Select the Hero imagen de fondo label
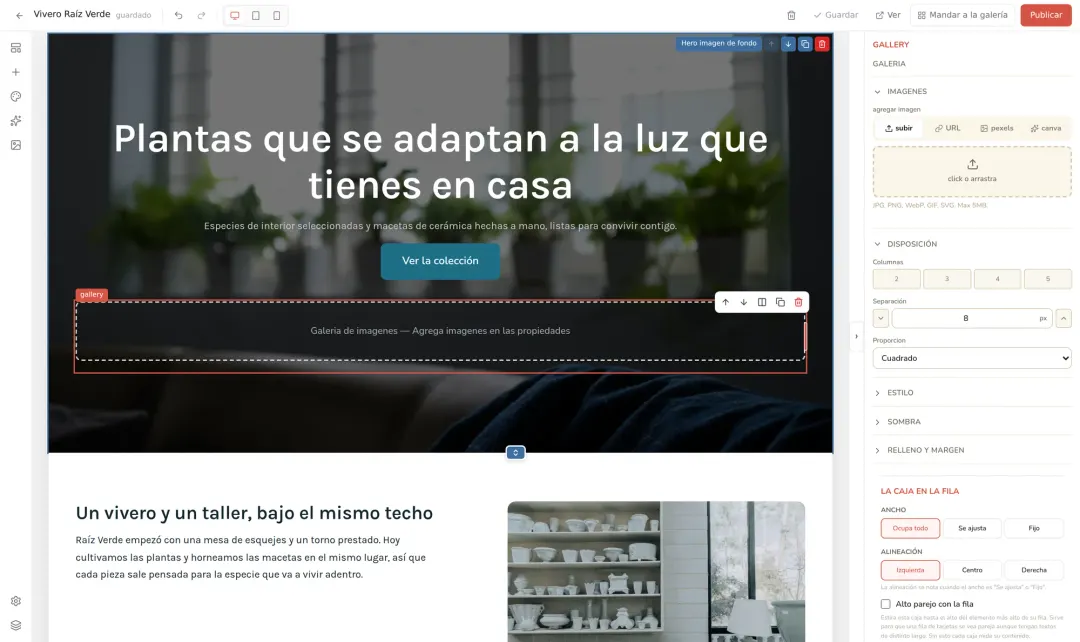This screenshot has height=642, width=1080. tap(718, 43)
